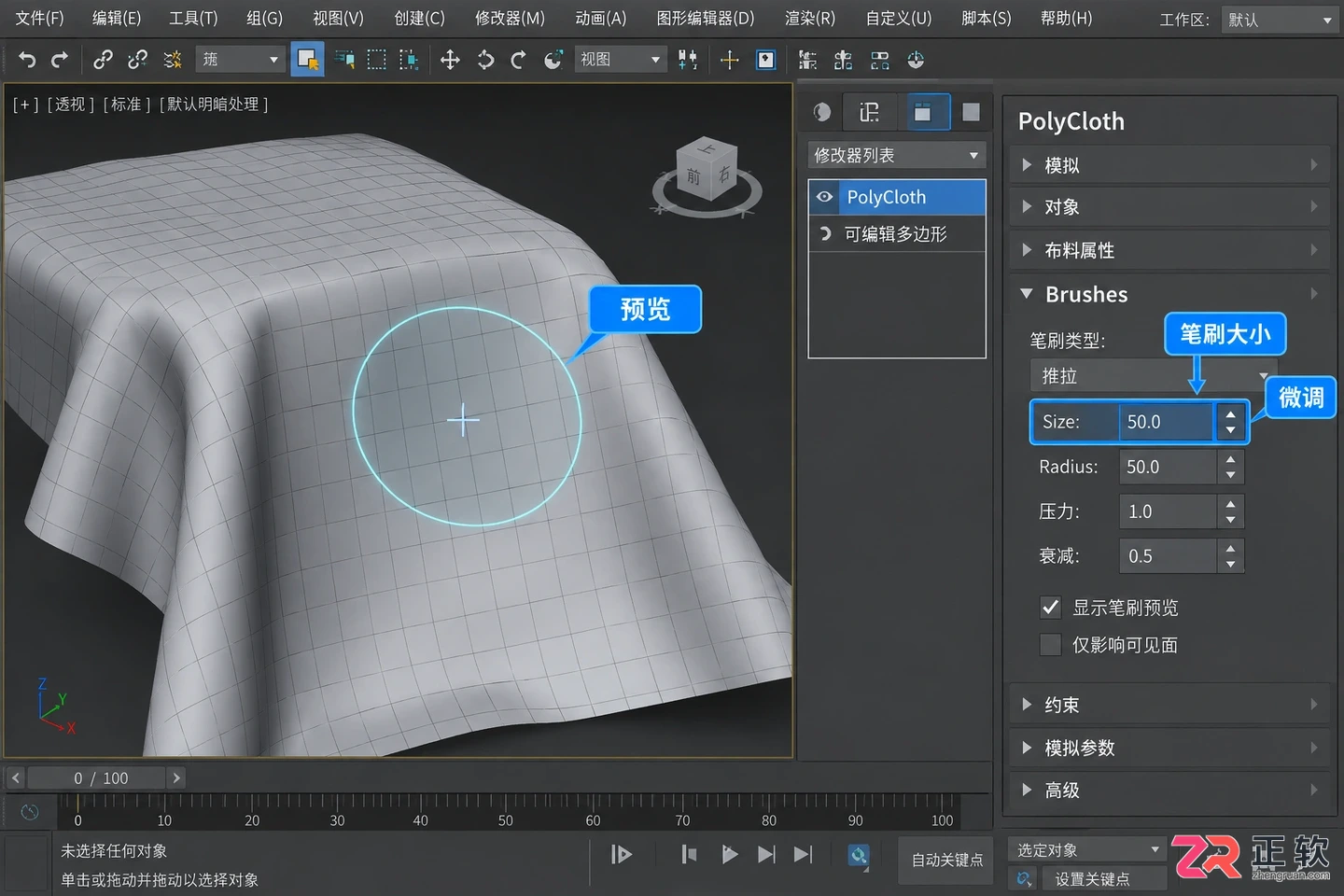Choose the Bind to Space Warp tool
This screenshot has width=1344, height=896.
point(173,60)
